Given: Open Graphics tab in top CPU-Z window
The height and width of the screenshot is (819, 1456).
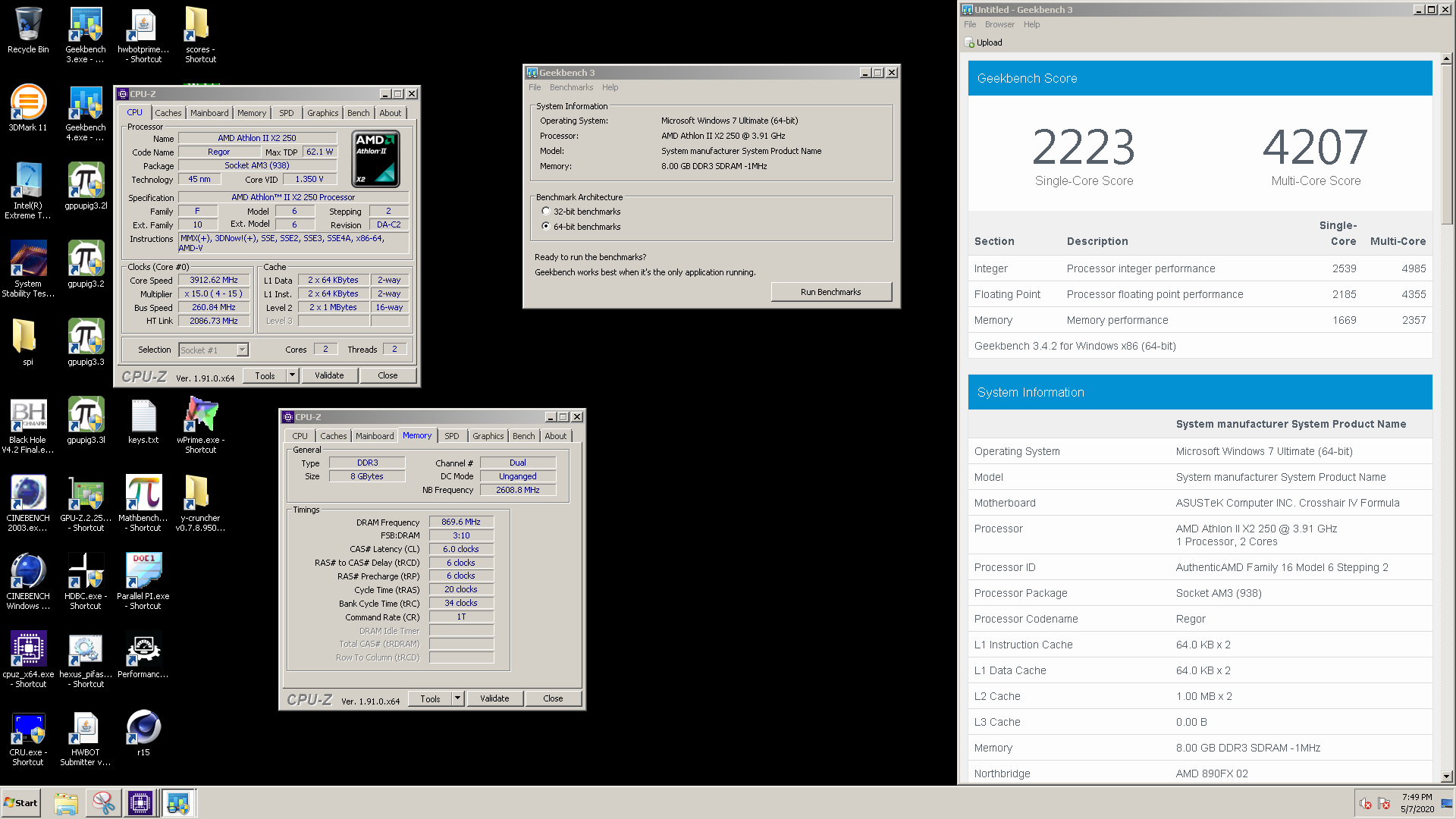Looking at the screenshot, I should [x=323, y=113].
